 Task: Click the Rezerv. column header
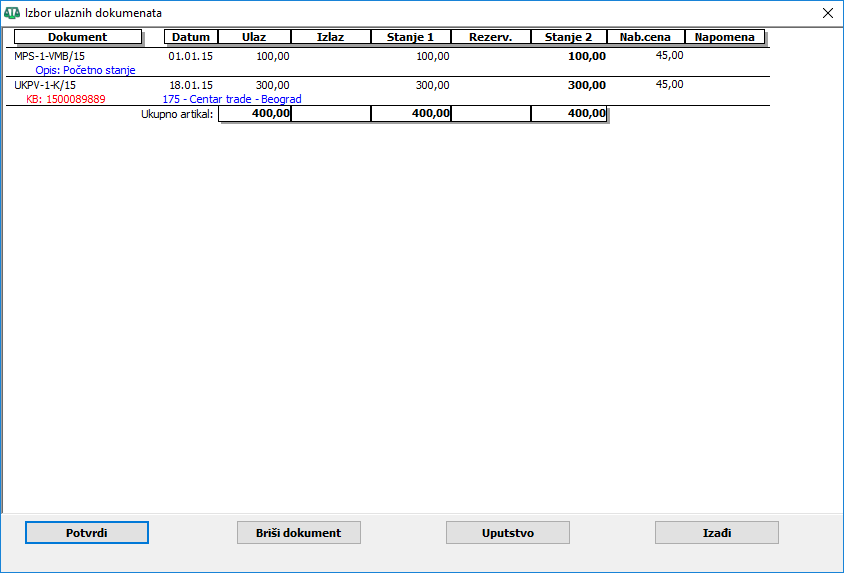[490, 37]
